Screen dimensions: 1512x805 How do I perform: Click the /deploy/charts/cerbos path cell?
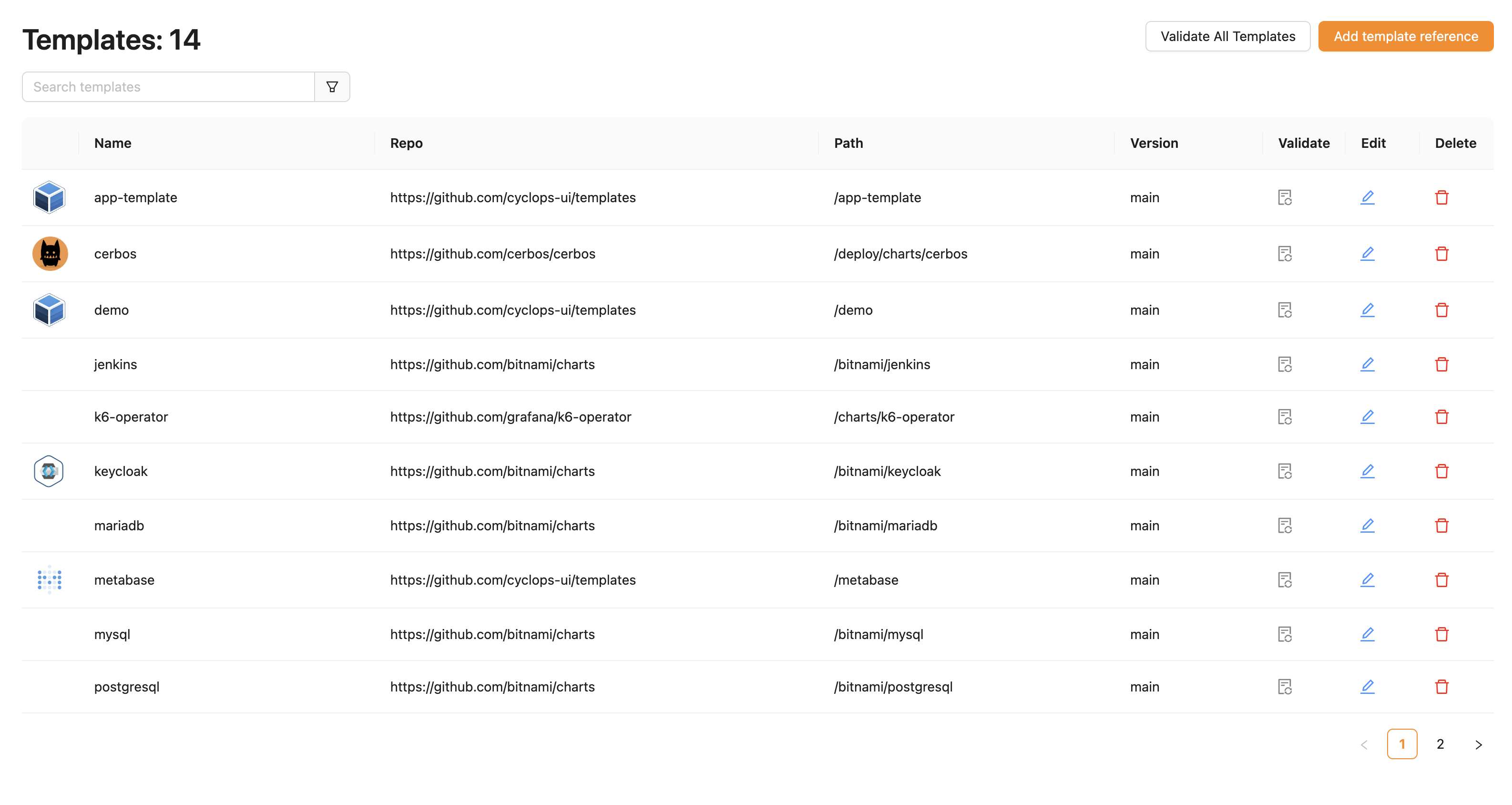[x=900, y=254]
